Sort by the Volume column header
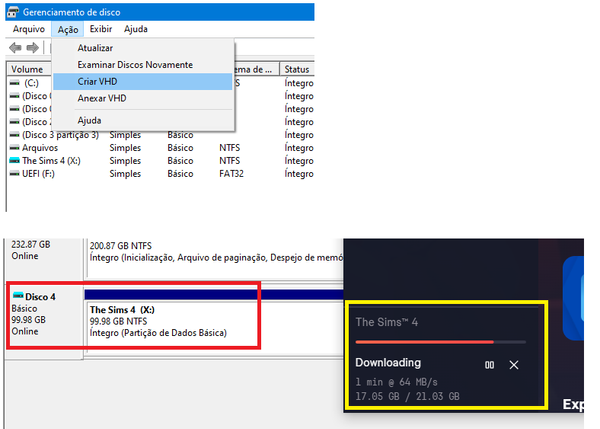This screenshot has height=429, width=600. (x=29, y=69)
